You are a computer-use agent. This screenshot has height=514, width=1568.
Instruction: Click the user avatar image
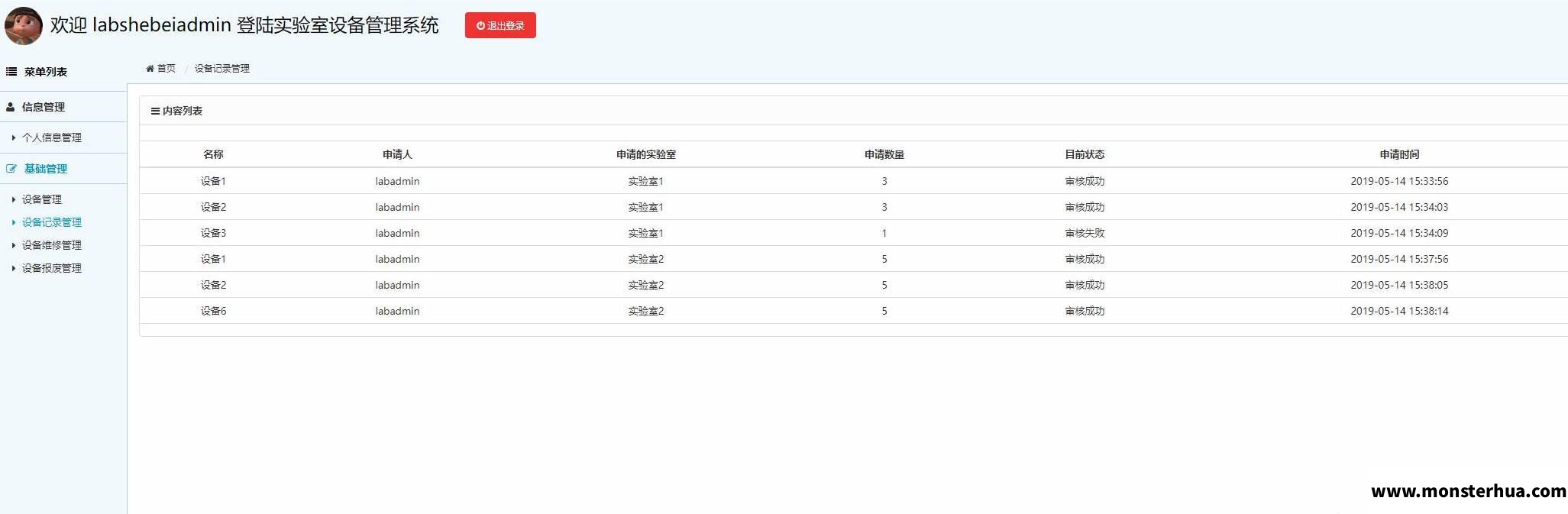[23, 26]
